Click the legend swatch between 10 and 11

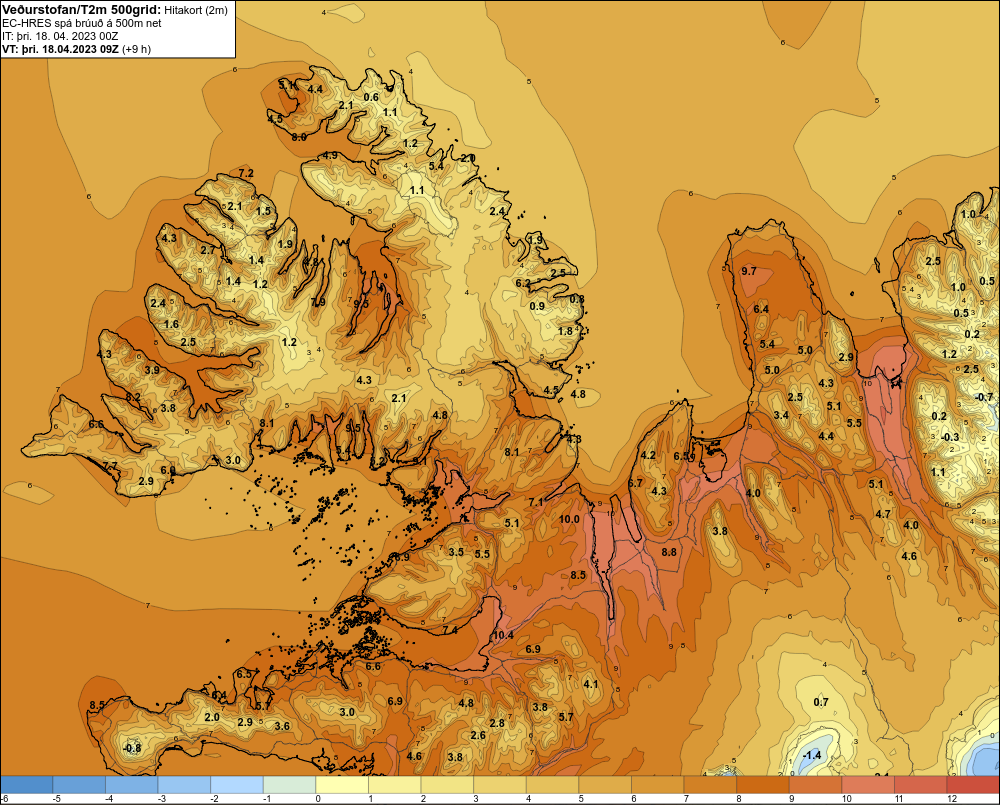(x=868, y=785)
